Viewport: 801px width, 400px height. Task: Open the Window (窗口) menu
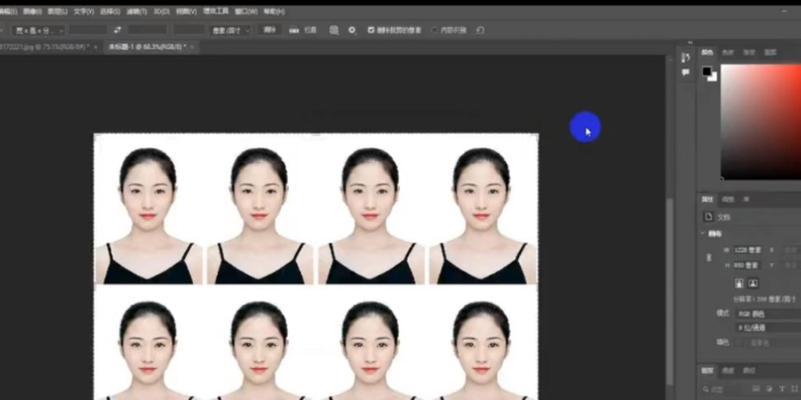coord(246,11)
